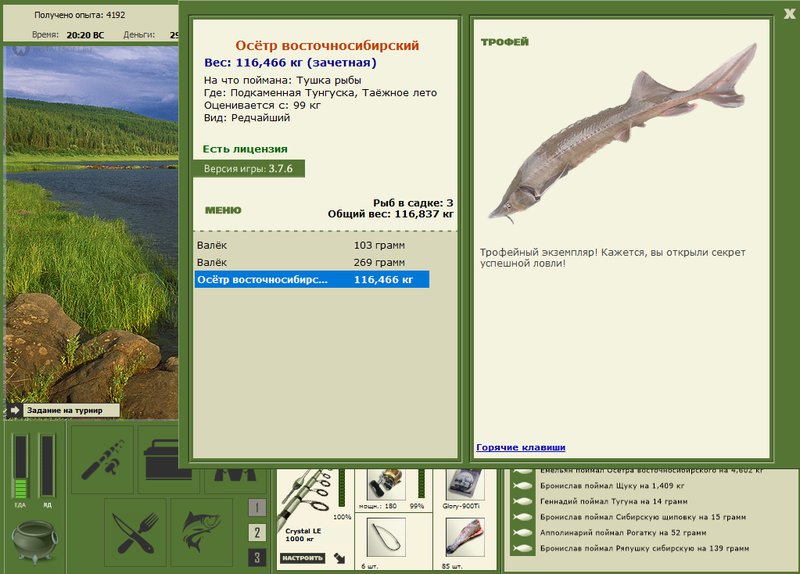Click the На что поймана: Тушка рыбы line

[x=283, y=80]
